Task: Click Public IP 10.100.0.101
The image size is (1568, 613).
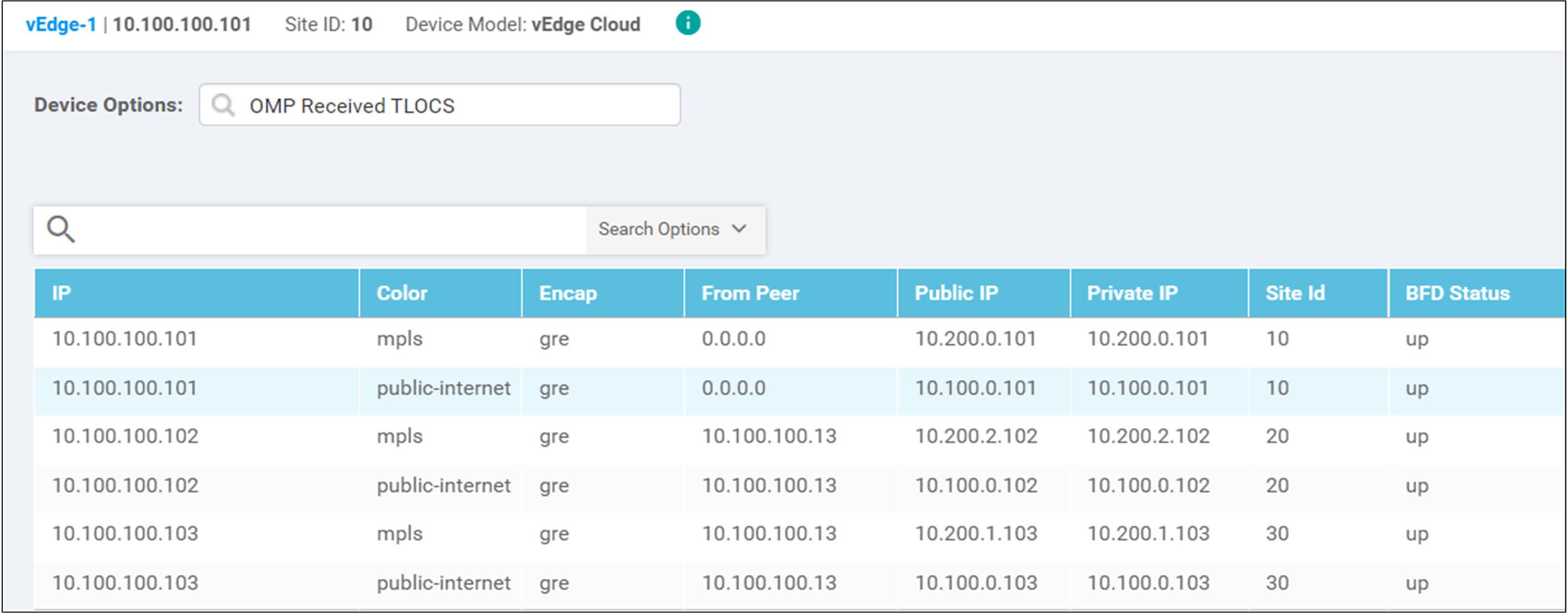Action: click(976, 388)
